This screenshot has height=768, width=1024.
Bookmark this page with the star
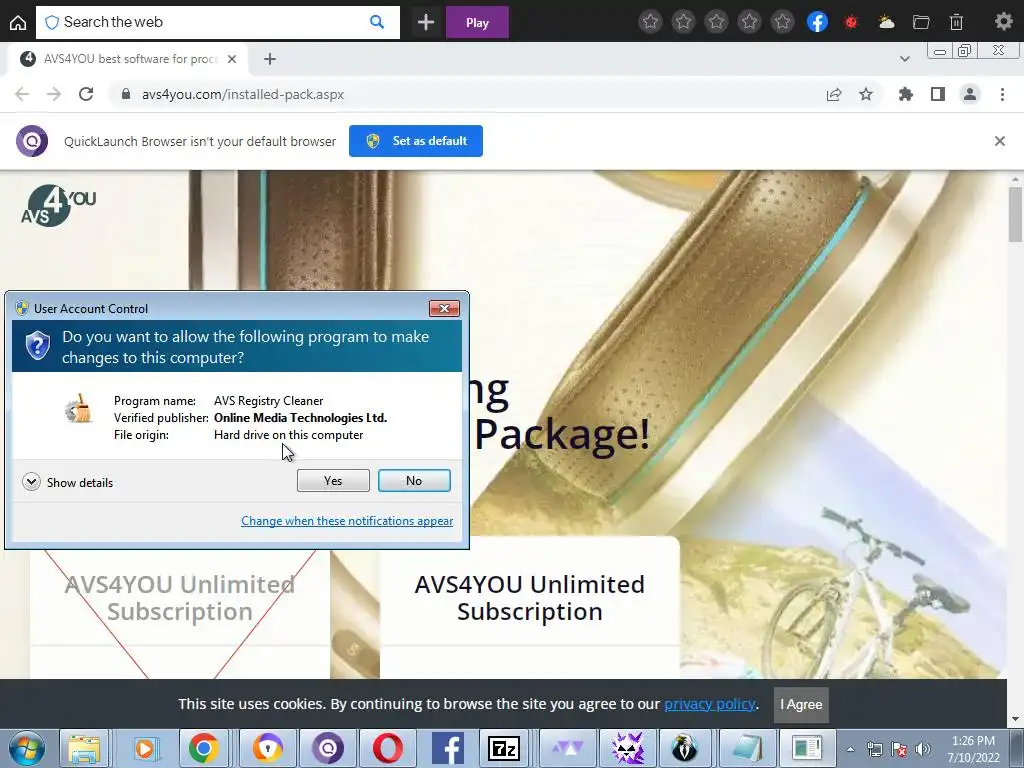click(866, 95)
